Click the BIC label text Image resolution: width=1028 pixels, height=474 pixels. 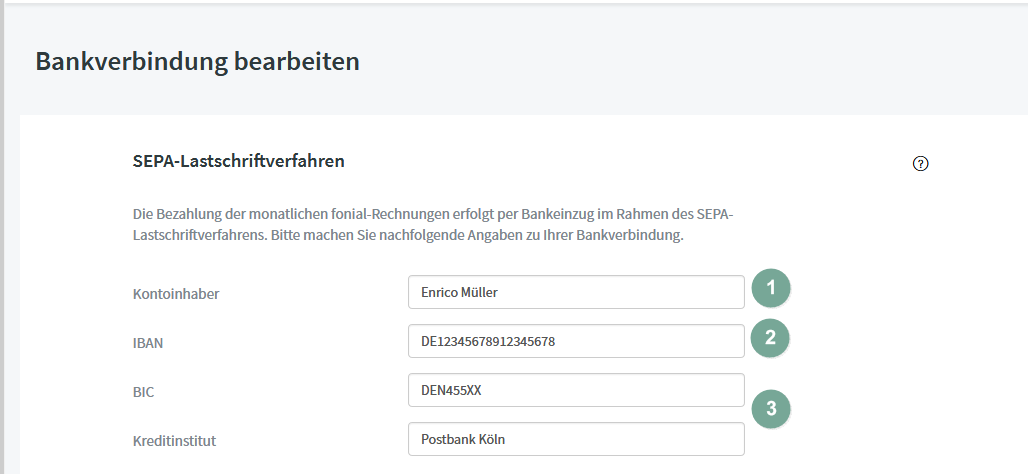(143, 392)
